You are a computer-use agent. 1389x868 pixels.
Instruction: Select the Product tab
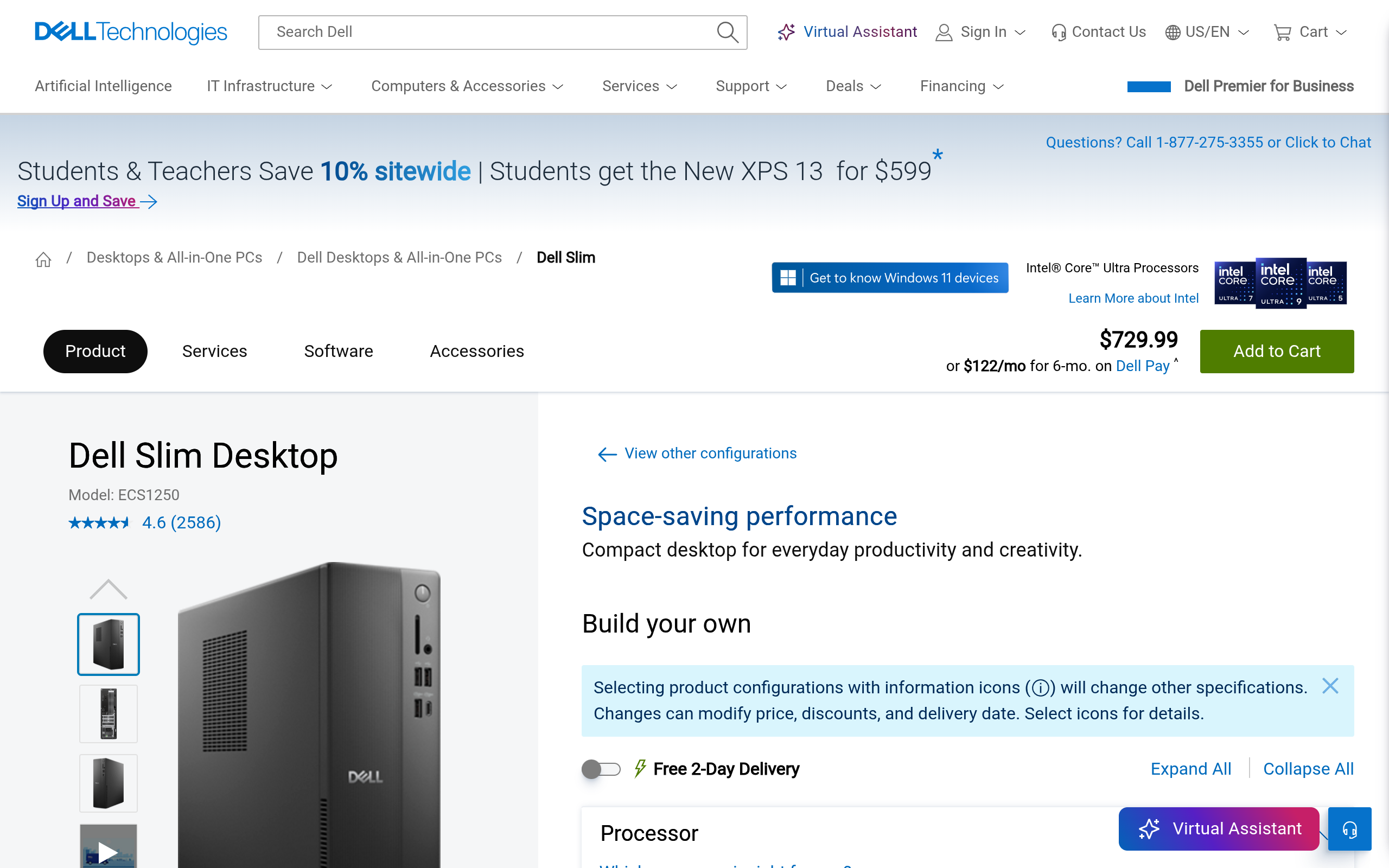point(95,352)
